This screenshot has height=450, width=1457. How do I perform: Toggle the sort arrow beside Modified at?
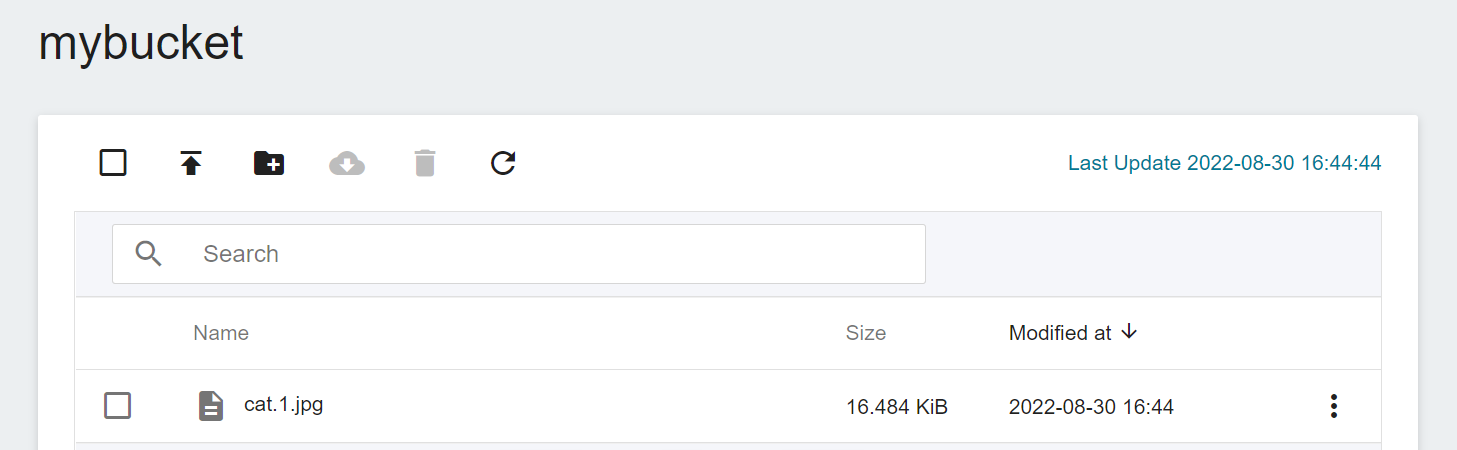tap(1129, 332)
